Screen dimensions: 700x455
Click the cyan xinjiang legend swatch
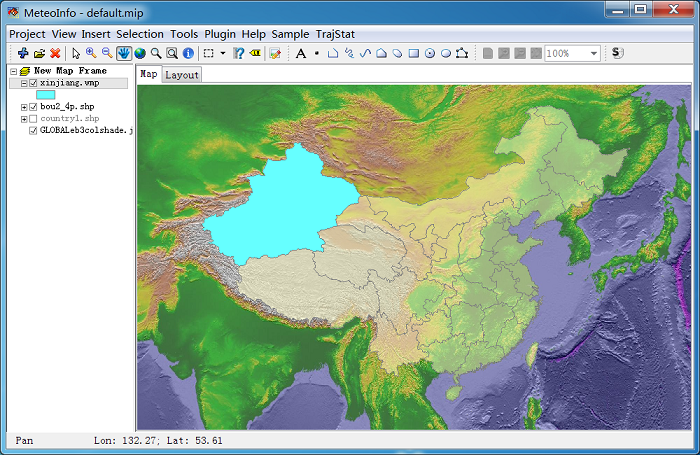(x=46, y=95)
